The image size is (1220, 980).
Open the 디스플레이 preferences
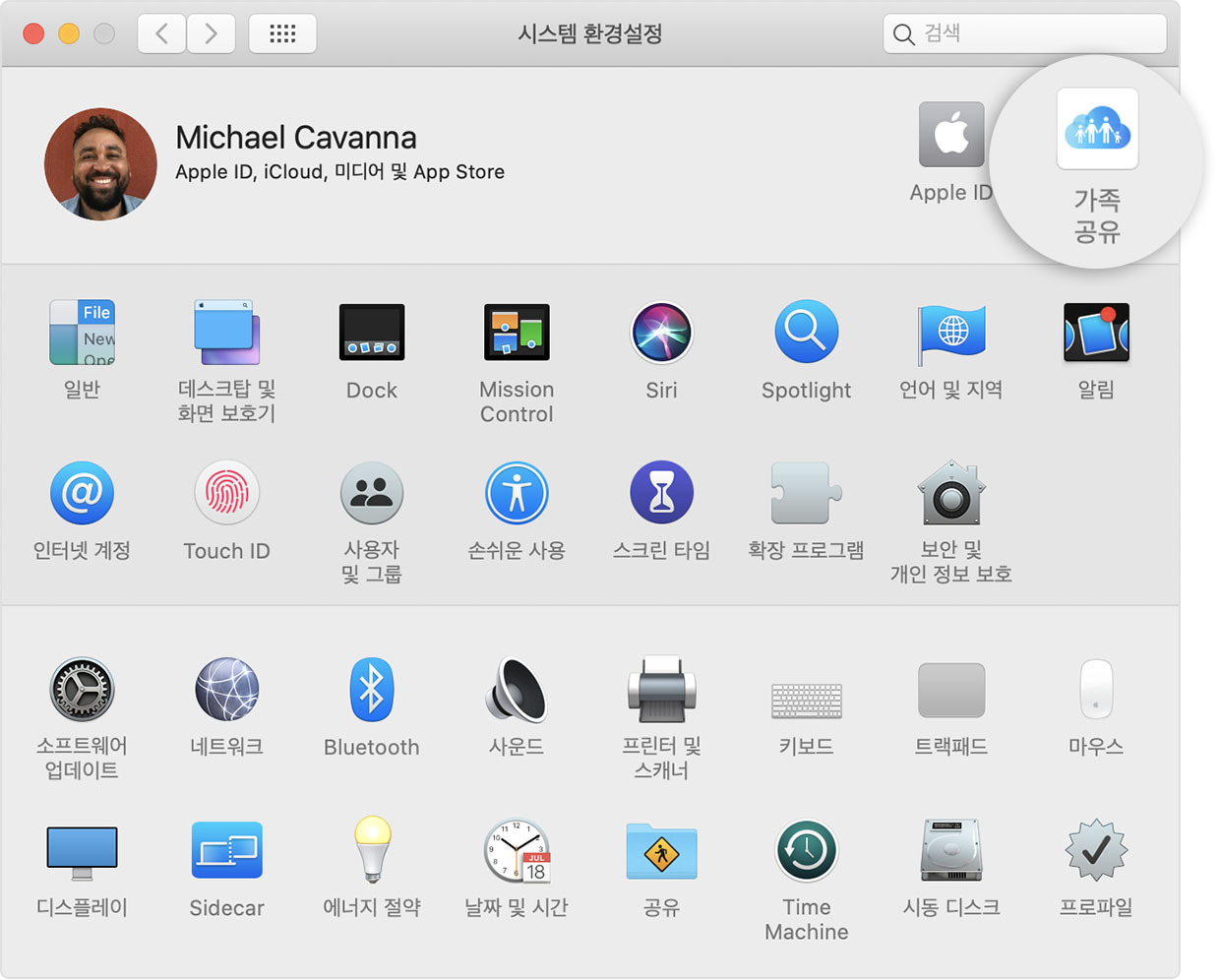pos(82,852)
